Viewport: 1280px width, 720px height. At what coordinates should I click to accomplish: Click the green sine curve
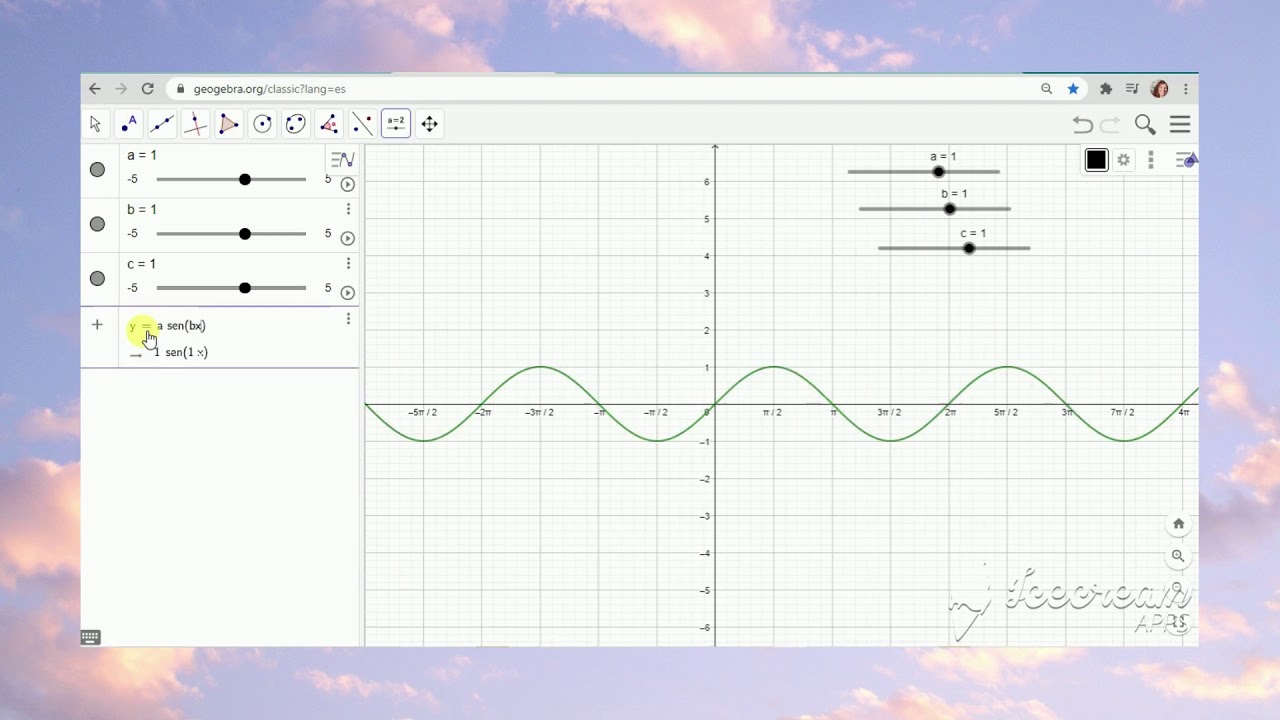tap(772, 367)
